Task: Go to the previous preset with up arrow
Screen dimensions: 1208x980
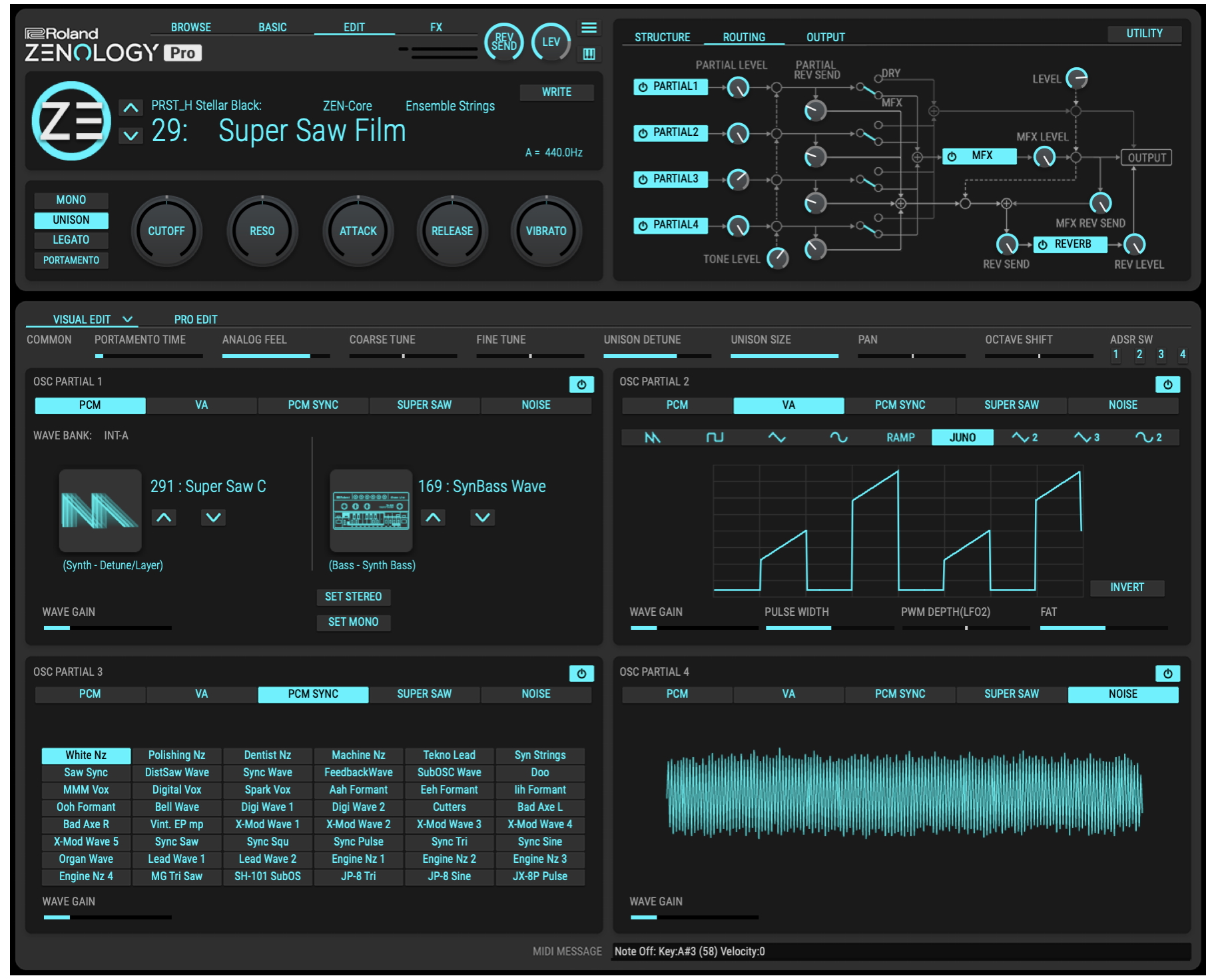Action: pyautogui.click(x=131, y=108)
